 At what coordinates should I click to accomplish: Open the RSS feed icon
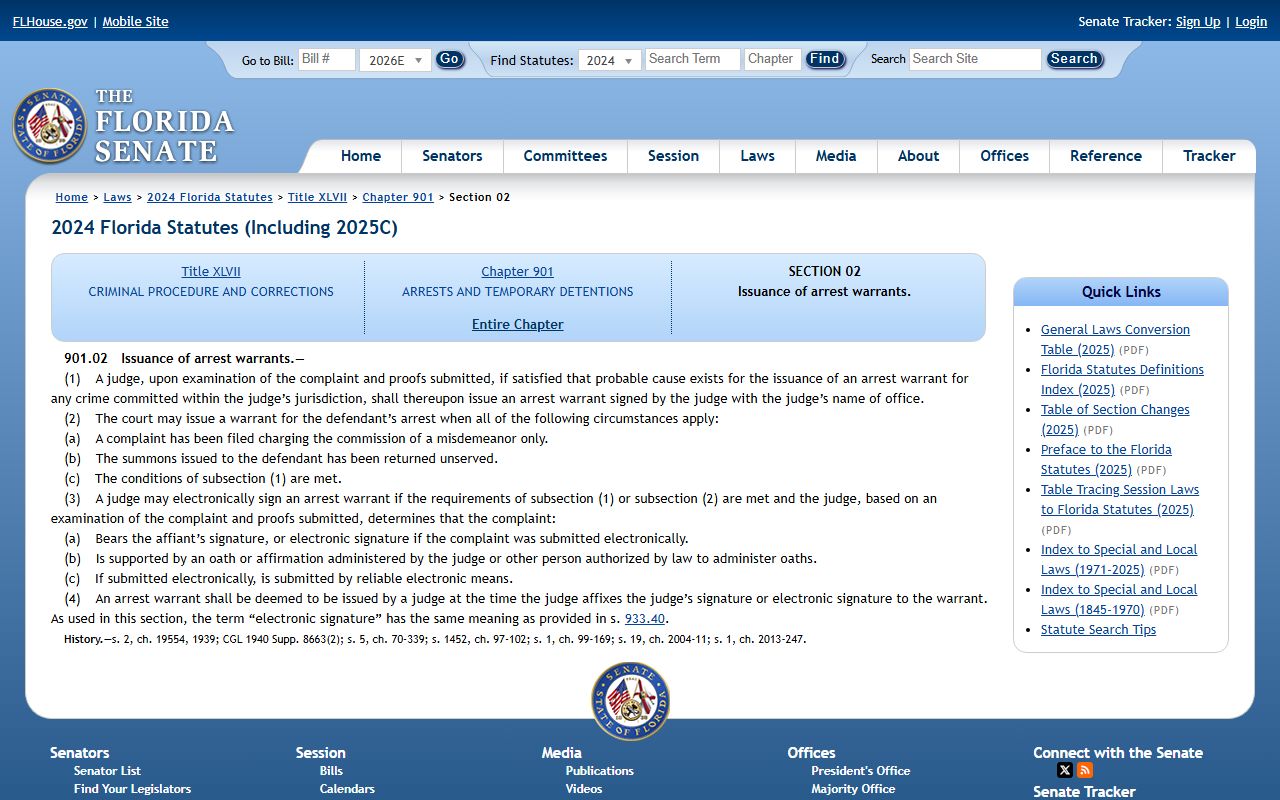pos(1085,770)
